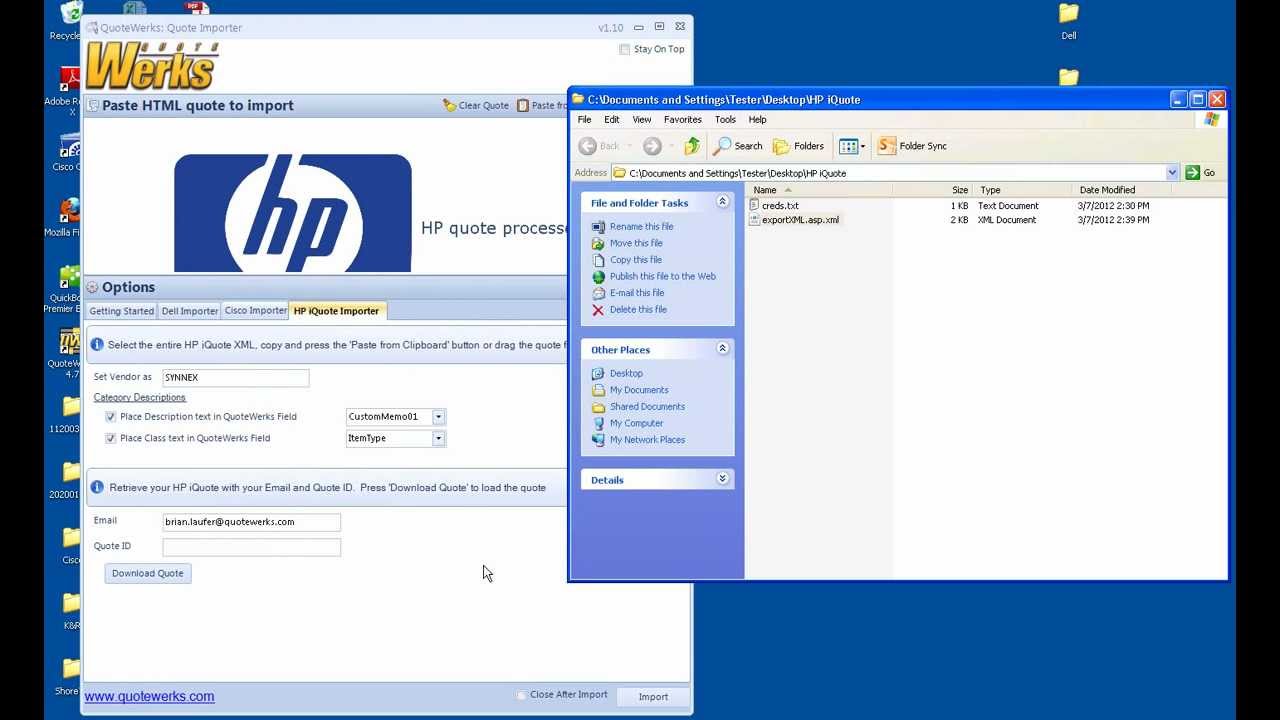
Task: Click the Forward arrow in Explorer toolbar
Action: 652,146
